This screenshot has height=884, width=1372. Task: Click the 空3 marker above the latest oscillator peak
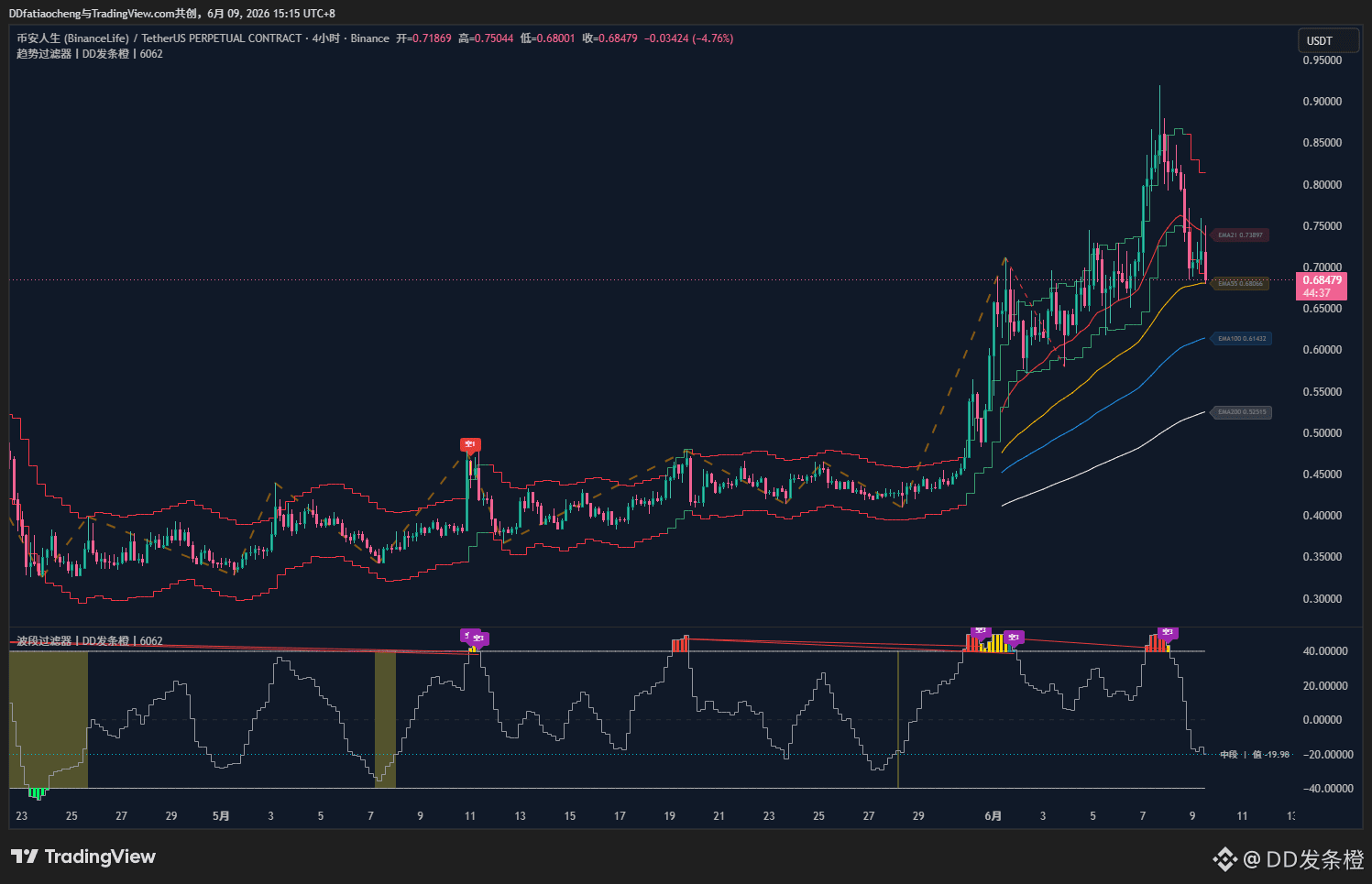tap(1168, 632)
